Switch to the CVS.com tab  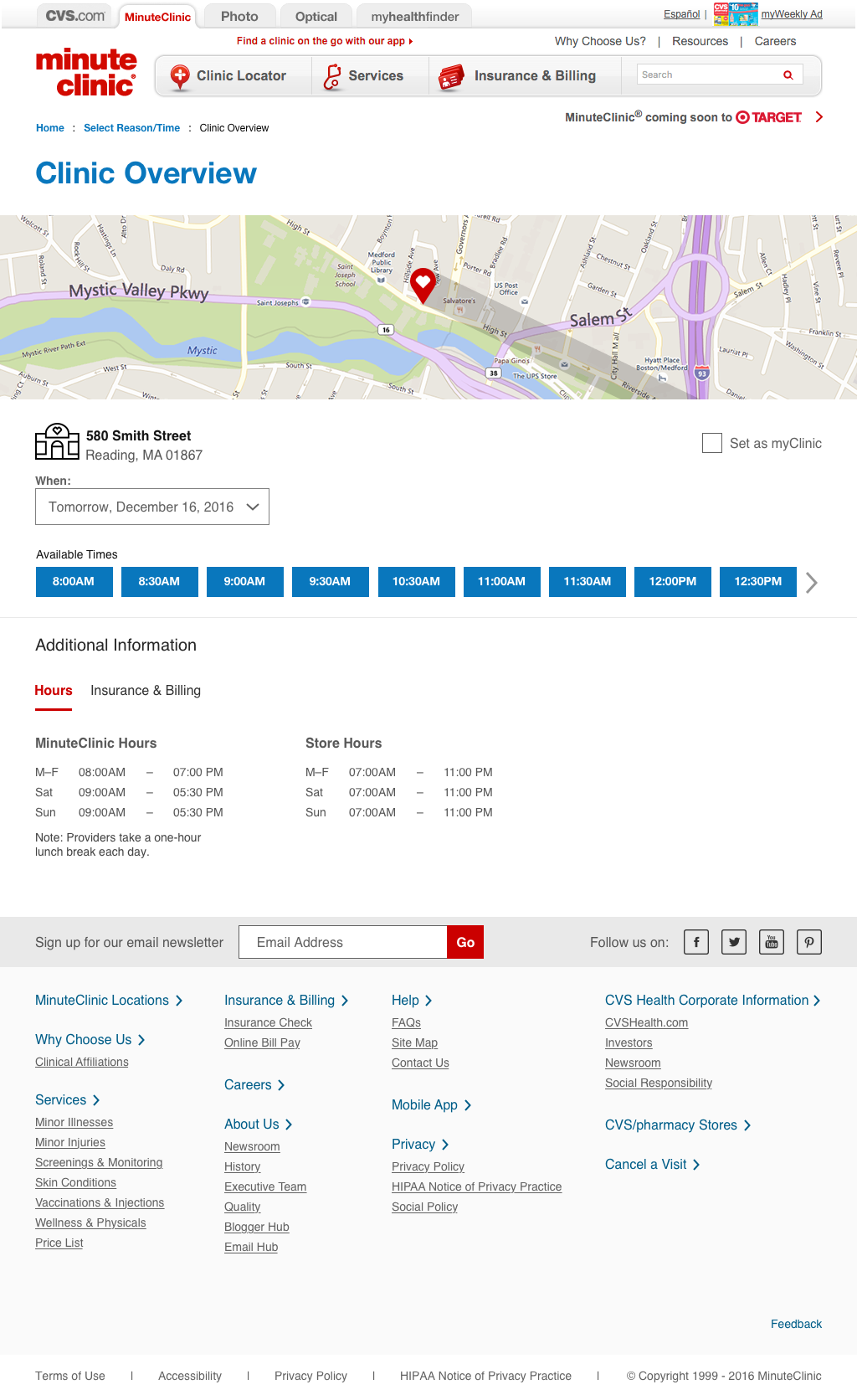(75, 15)
